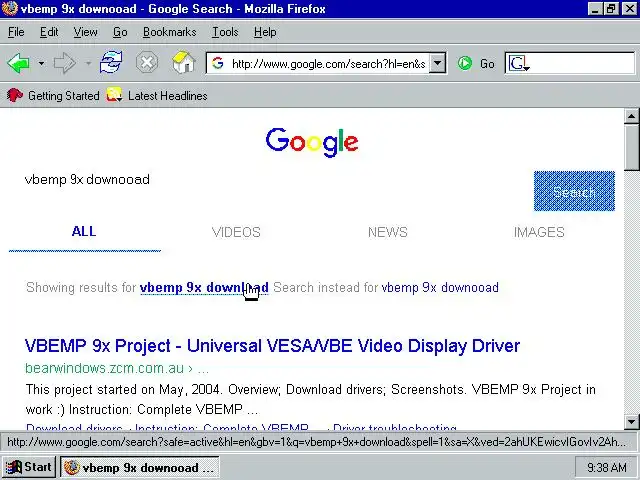Select the ALL results tab

click(x=84, y=231)
